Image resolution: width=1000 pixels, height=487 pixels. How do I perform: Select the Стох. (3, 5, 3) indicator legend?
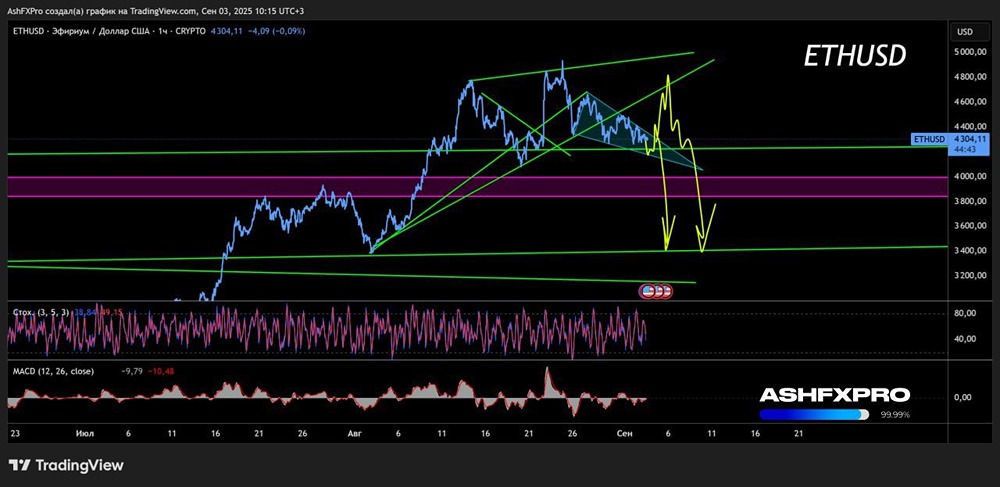[x=41, y=312]
